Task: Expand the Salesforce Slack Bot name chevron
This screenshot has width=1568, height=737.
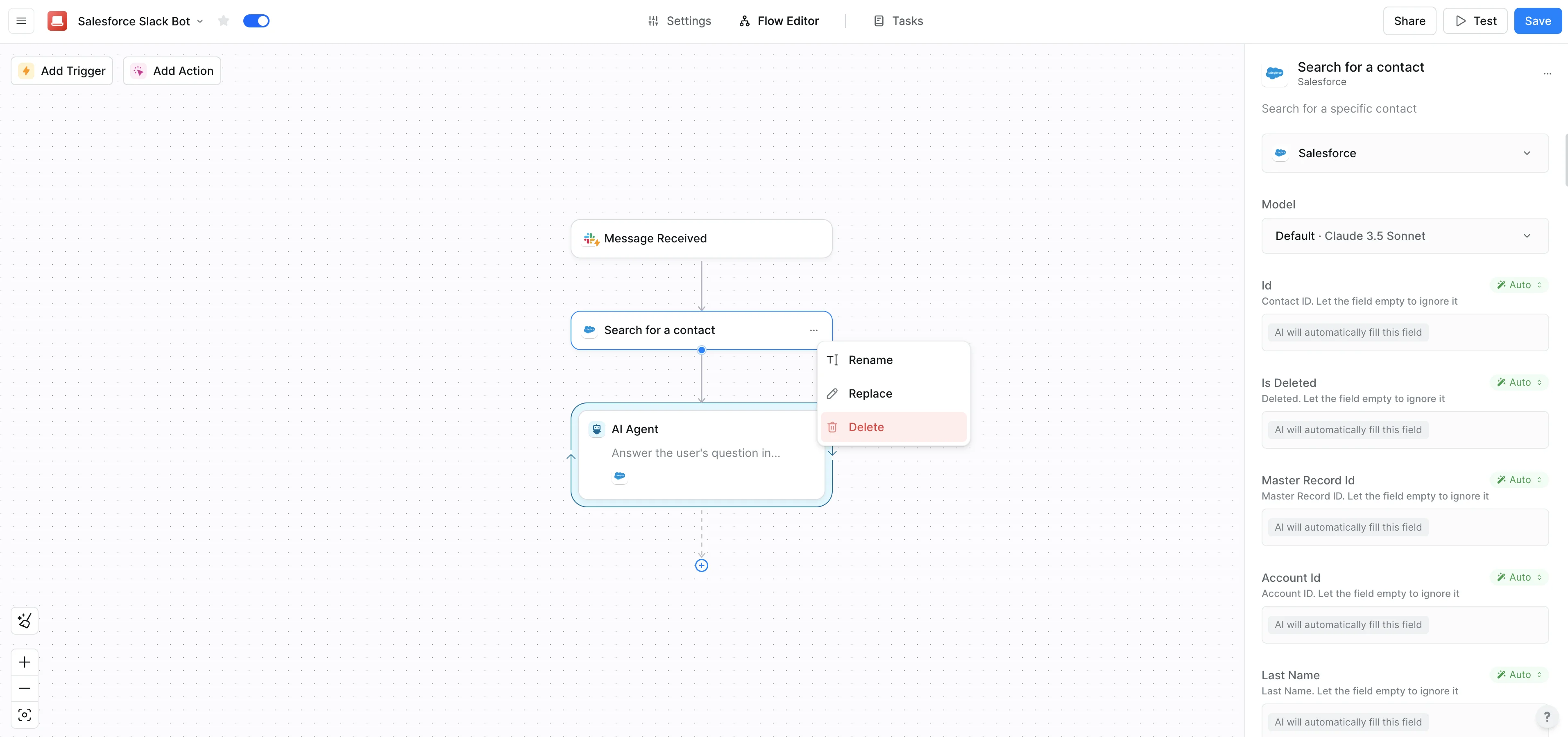Action: point(199,21)
